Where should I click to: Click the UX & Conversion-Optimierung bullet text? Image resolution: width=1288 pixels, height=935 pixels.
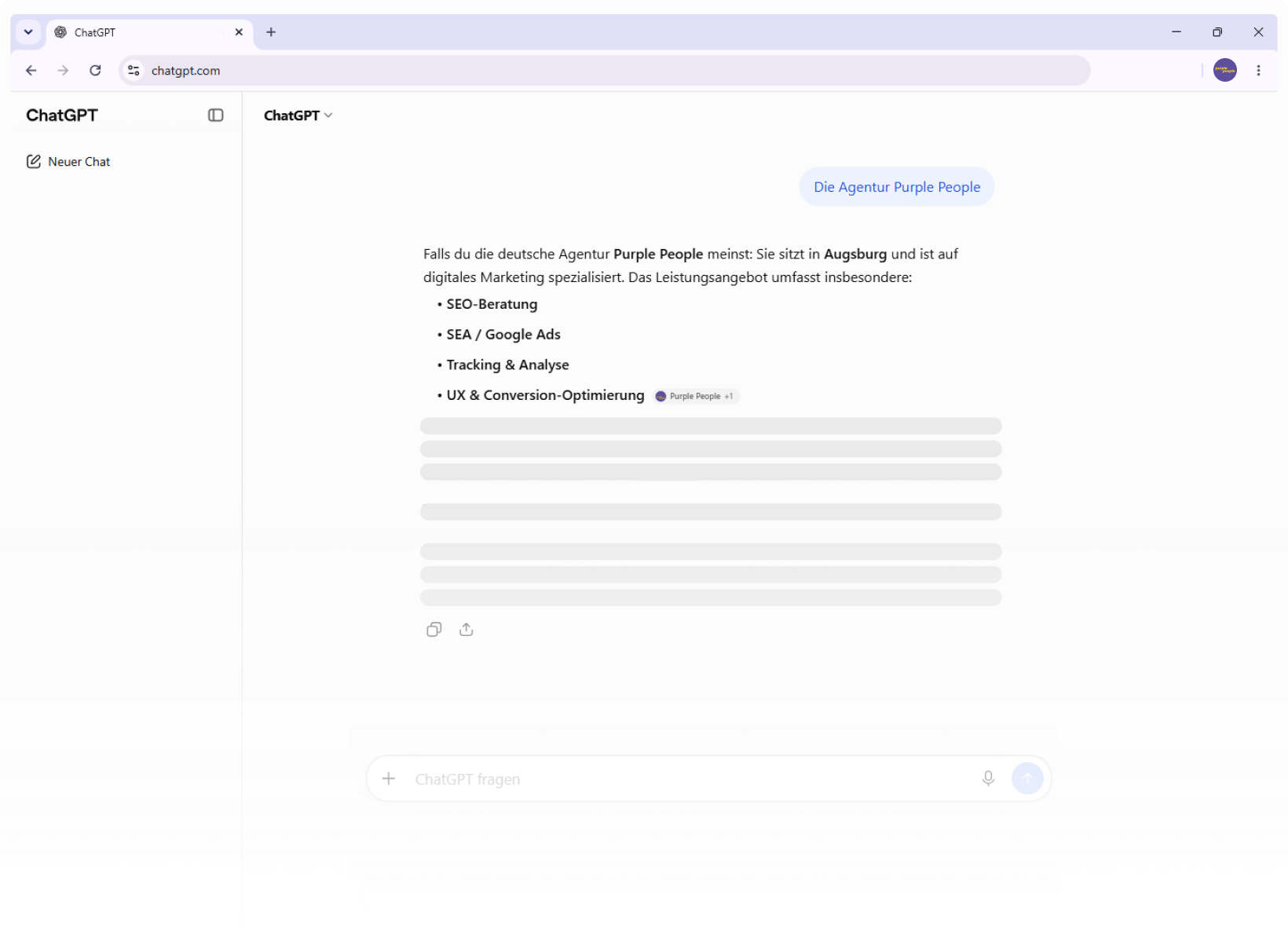click(545, 395)
